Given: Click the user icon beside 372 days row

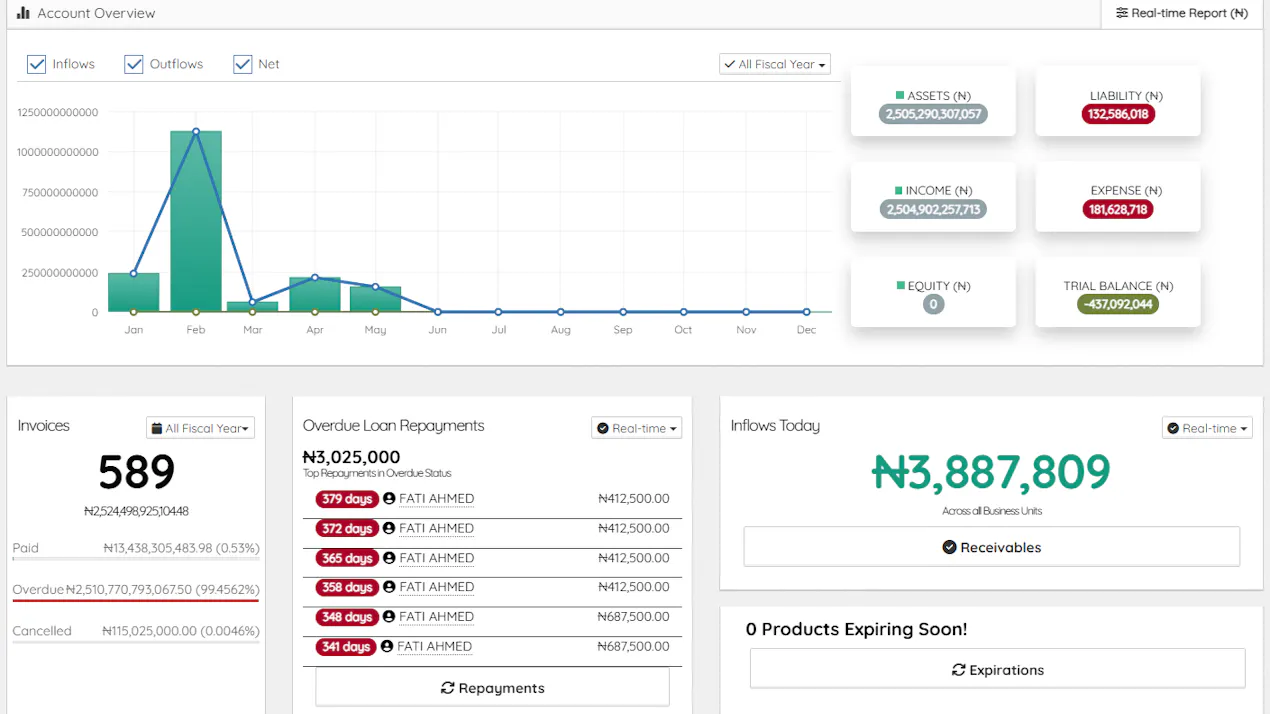Looking at the screenshot, I should [x=389, y=528].
